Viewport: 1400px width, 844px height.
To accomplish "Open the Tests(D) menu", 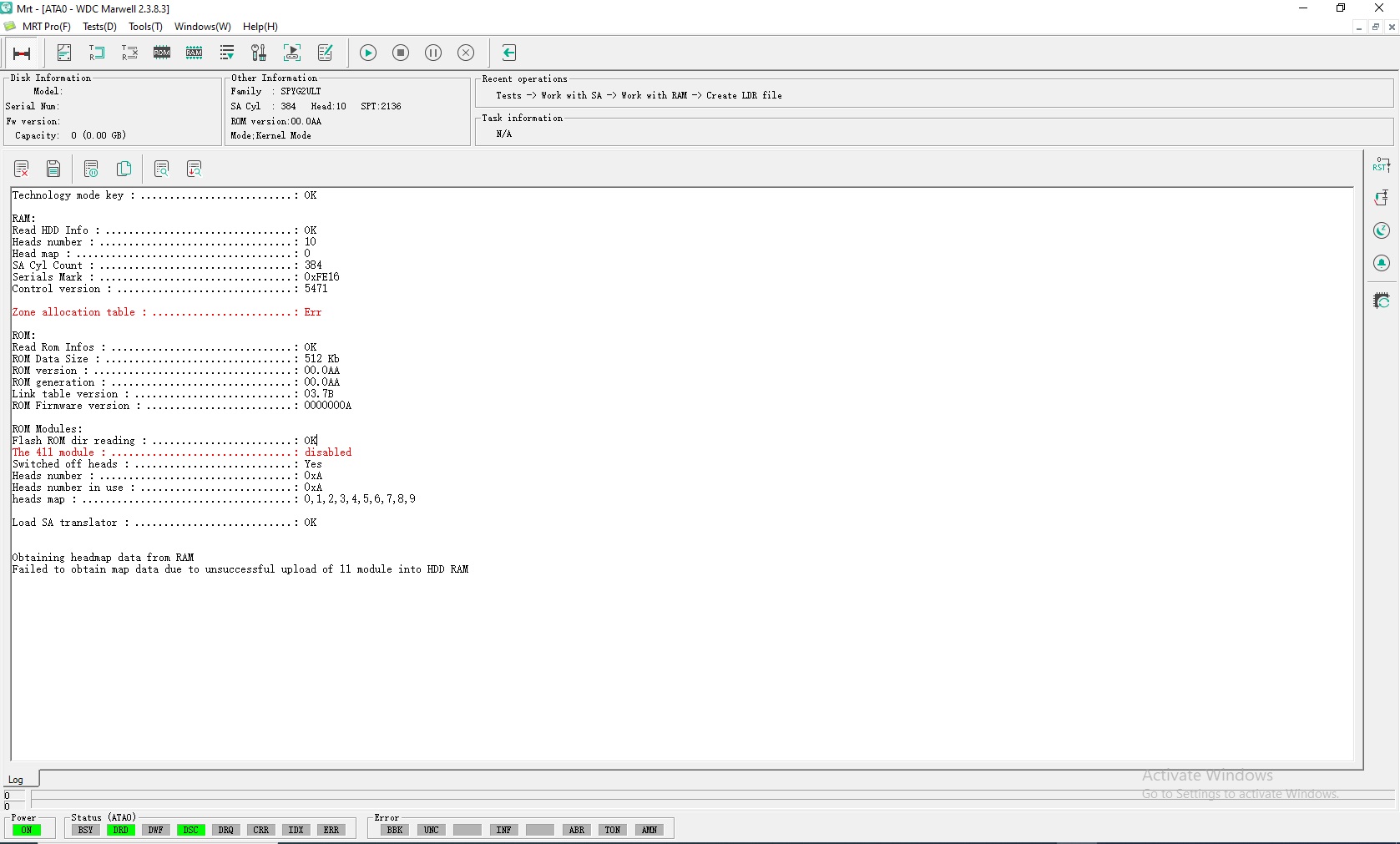I will point(100,27).
